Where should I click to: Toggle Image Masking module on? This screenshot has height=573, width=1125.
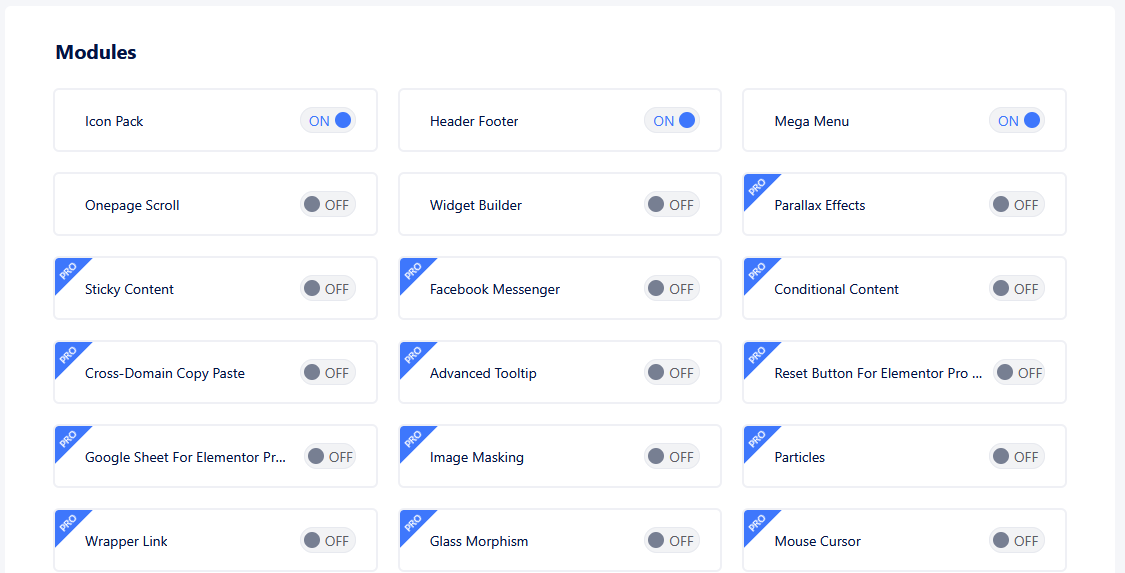click(672, 457)
